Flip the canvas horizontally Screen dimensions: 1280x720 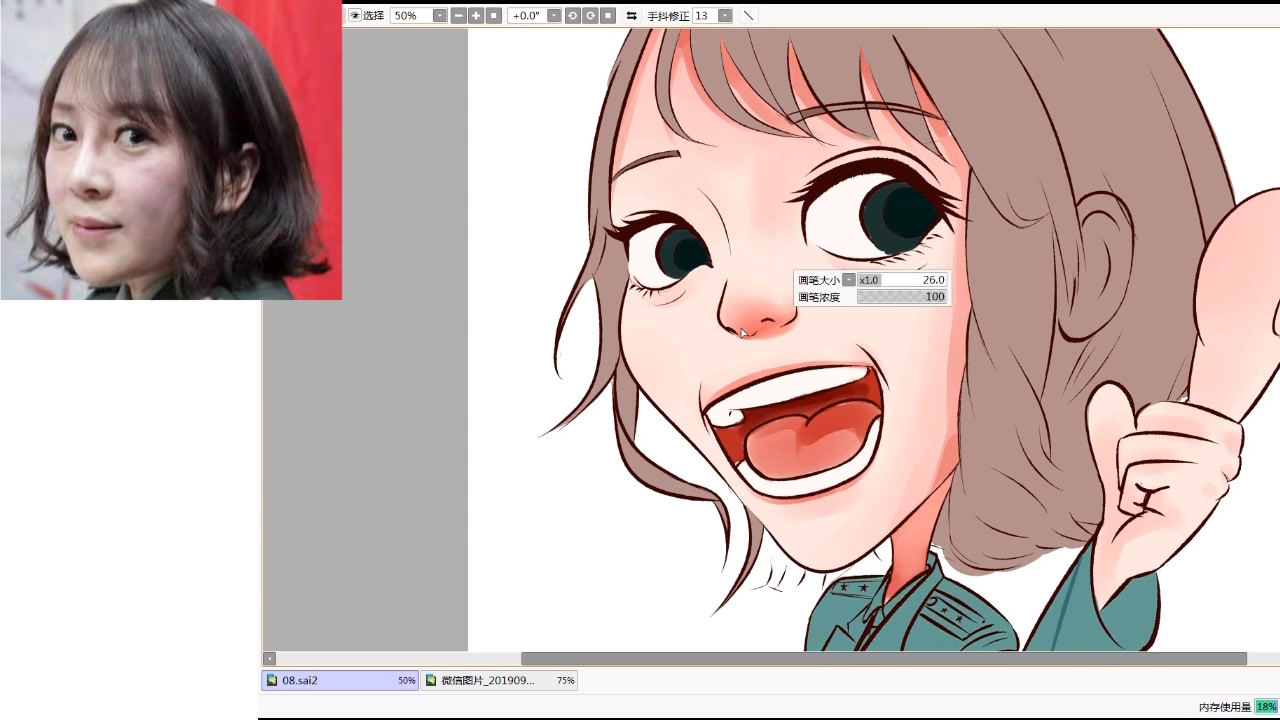(x=631, y=16)
